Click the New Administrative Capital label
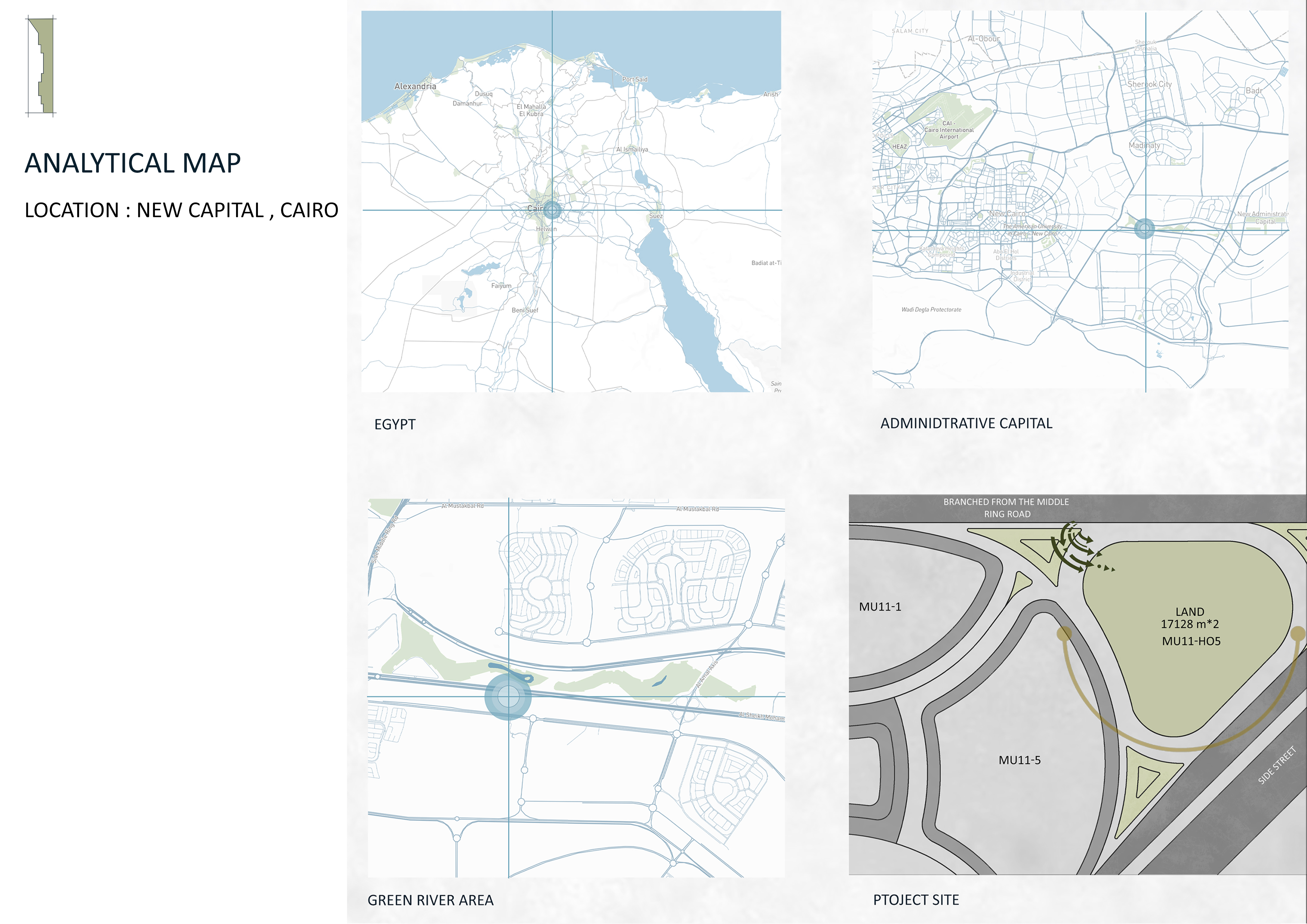The image size is (1307, 924). (1263, 218)
